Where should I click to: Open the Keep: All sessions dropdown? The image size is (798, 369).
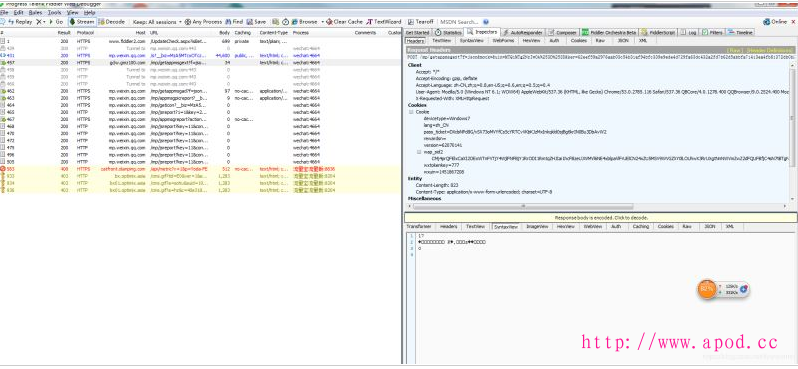coord(156,22)
